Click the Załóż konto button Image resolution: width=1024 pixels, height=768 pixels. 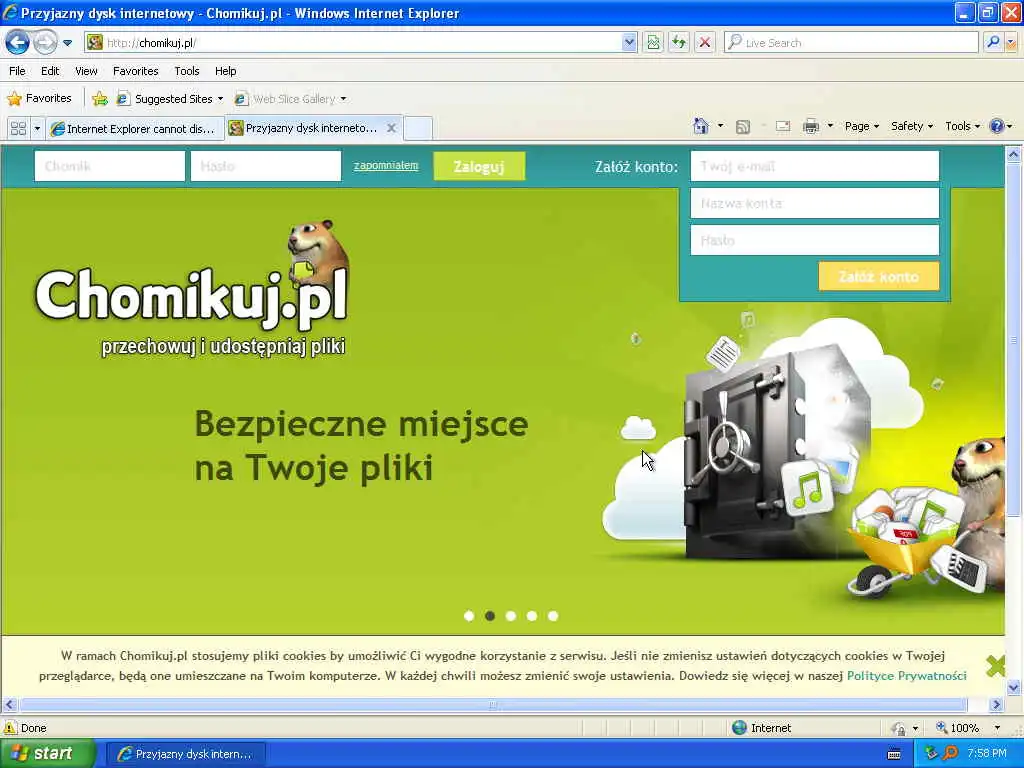click(x=878, y=276)
